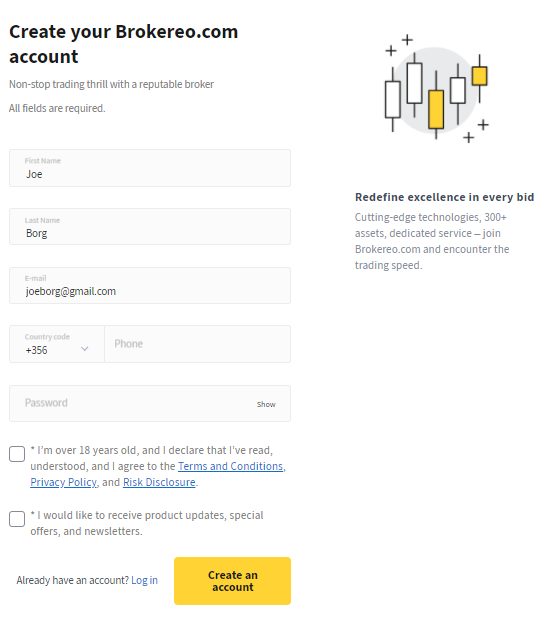Click the candlestick chart illustration
This screenshot has width=555, height=627.
tap(437, 89)
